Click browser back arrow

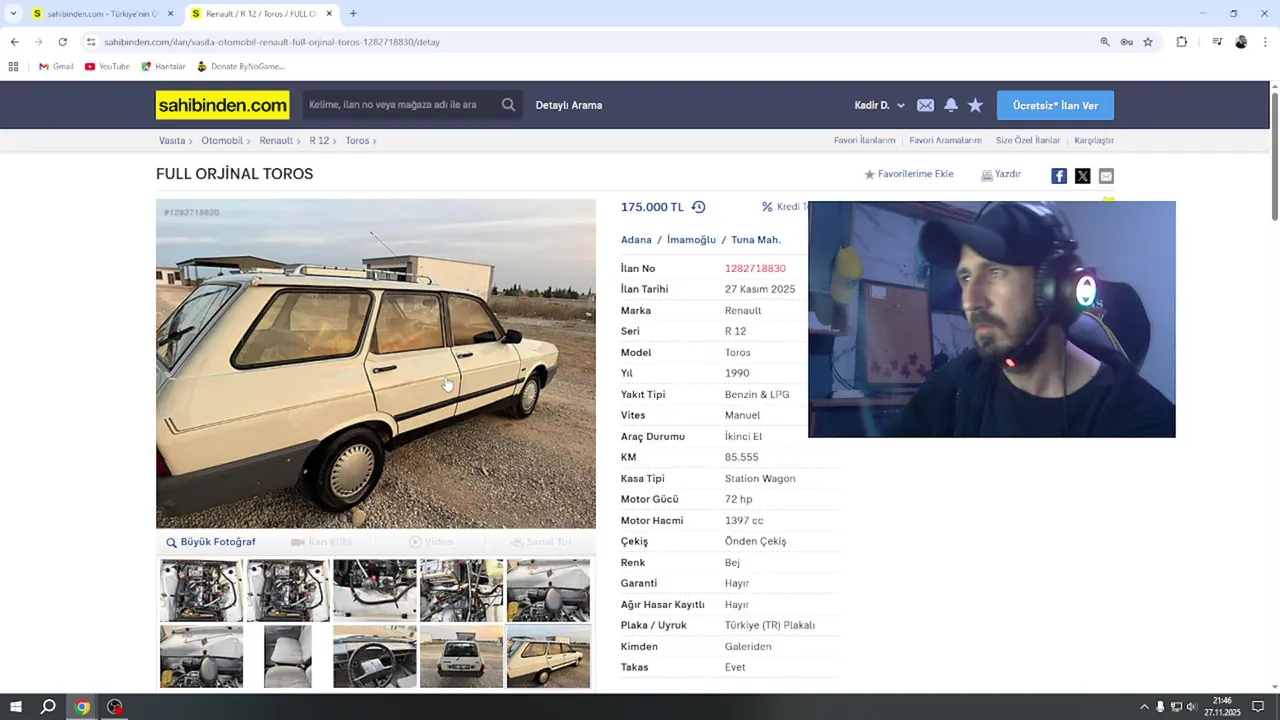[x=14, y=42]
